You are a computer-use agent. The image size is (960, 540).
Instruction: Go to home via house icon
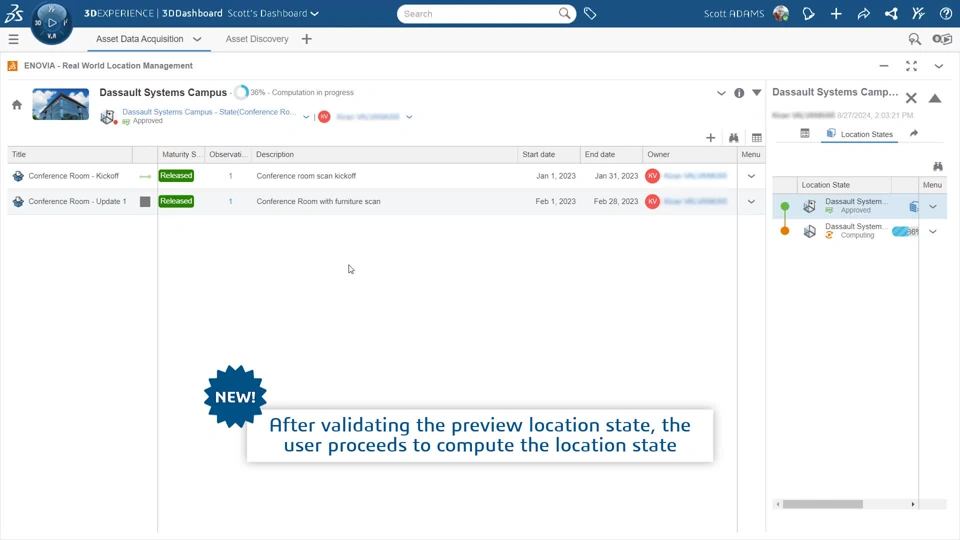[17, 105]
